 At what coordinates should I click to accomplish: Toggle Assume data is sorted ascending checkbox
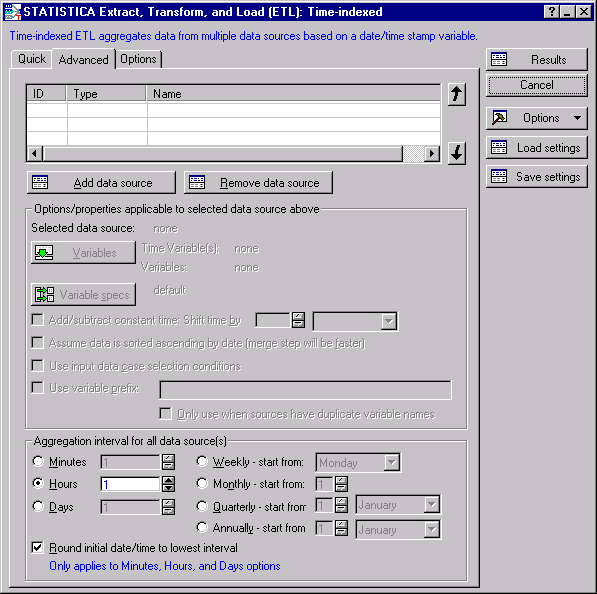[x=37, y=342]
